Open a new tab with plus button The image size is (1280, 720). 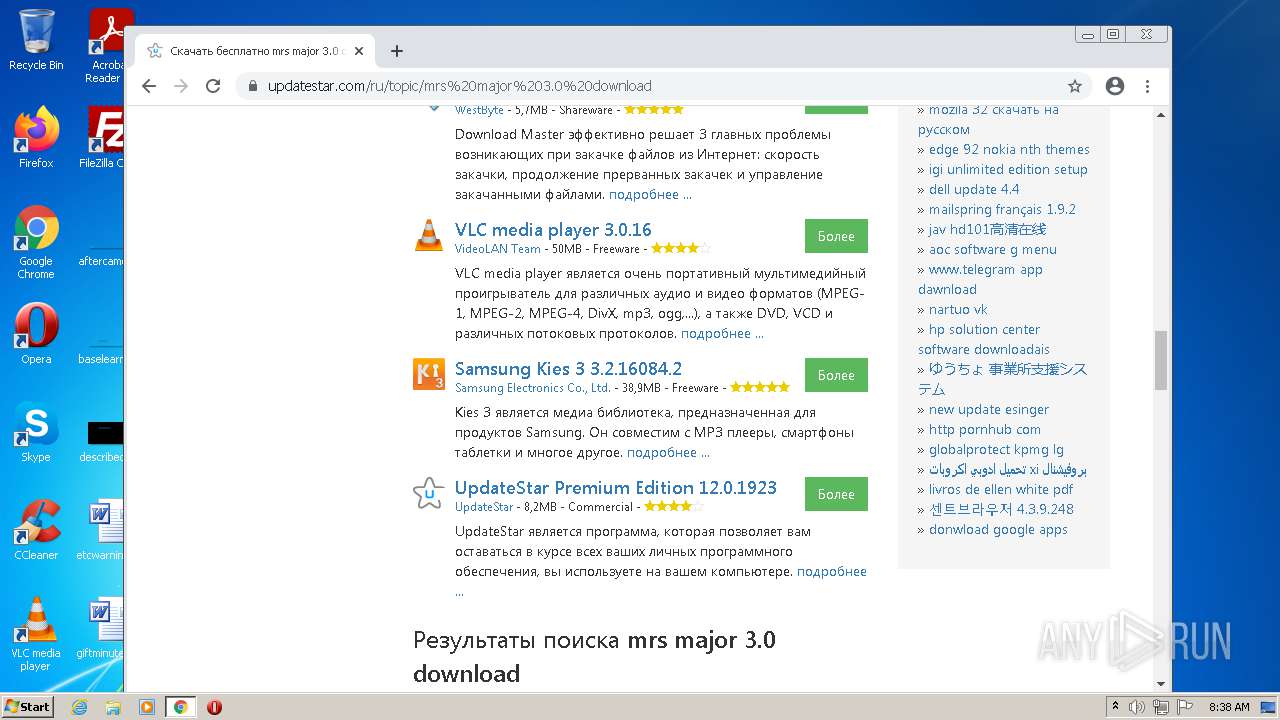tap(397, 51)
